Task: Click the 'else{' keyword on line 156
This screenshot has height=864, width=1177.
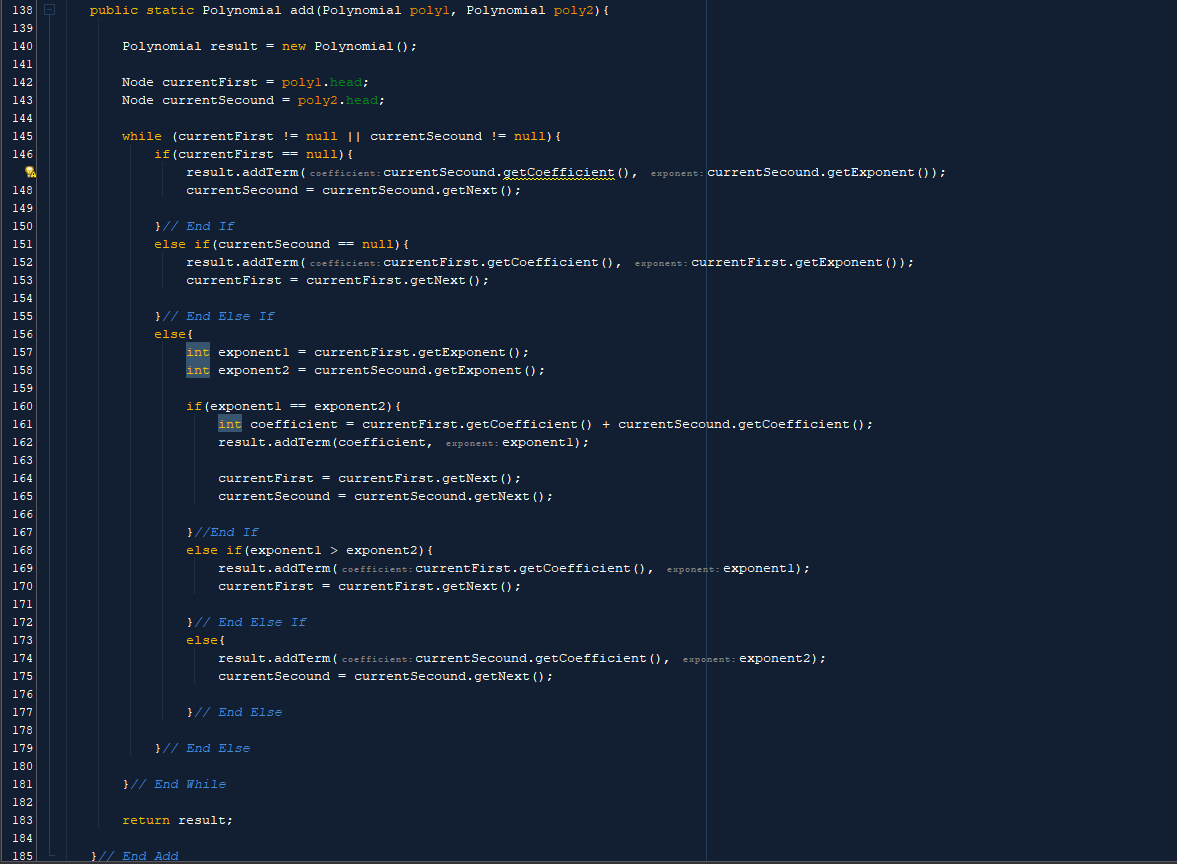Action: (x=173, y=335)
